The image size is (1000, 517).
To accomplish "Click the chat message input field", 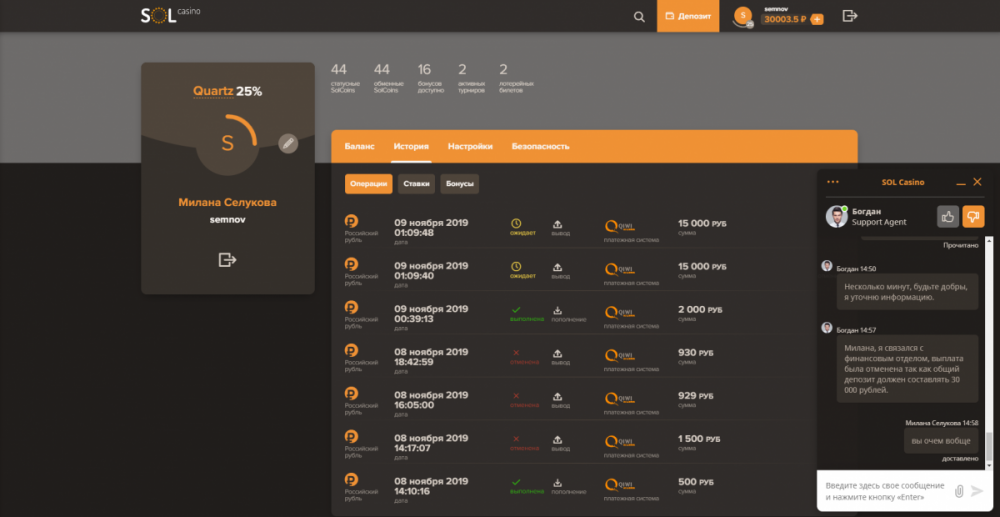I will click(883, 491).
